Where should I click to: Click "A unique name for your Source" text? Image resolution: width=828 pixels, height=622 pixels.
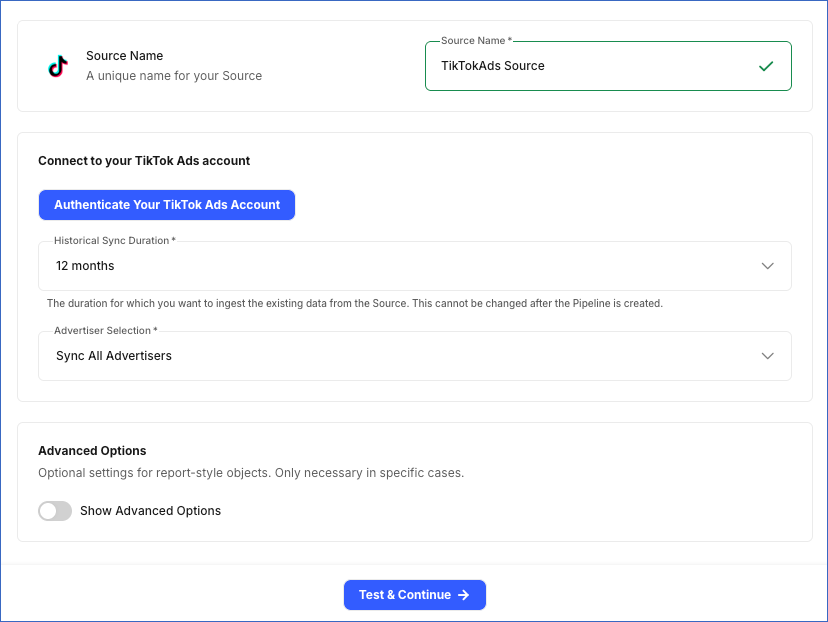174,76
